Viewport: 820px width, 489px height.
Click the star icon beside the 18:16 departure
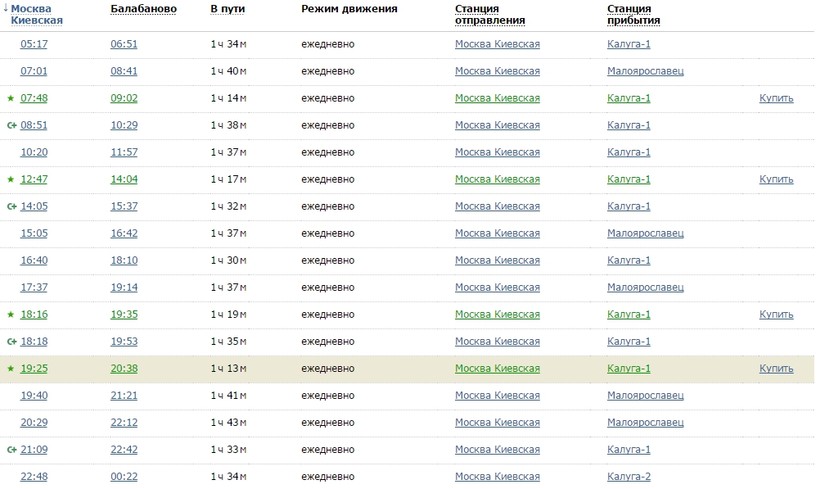click(x=10, y=314)
